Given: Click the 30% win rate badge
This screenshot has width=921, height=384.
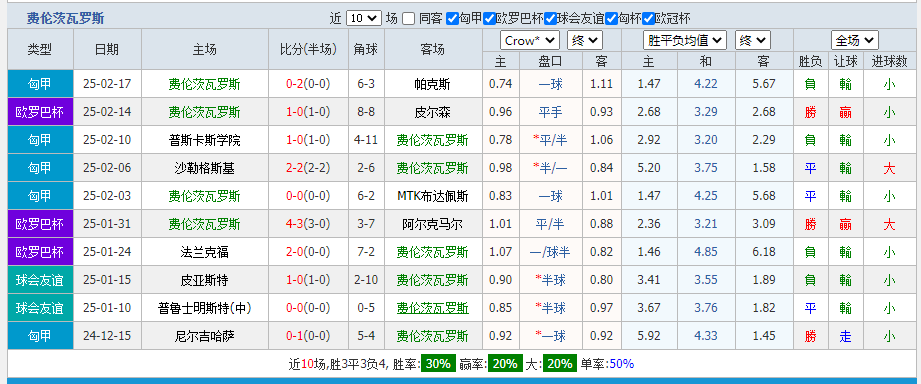Looking at the screenshot, I should tap(438, 364).
